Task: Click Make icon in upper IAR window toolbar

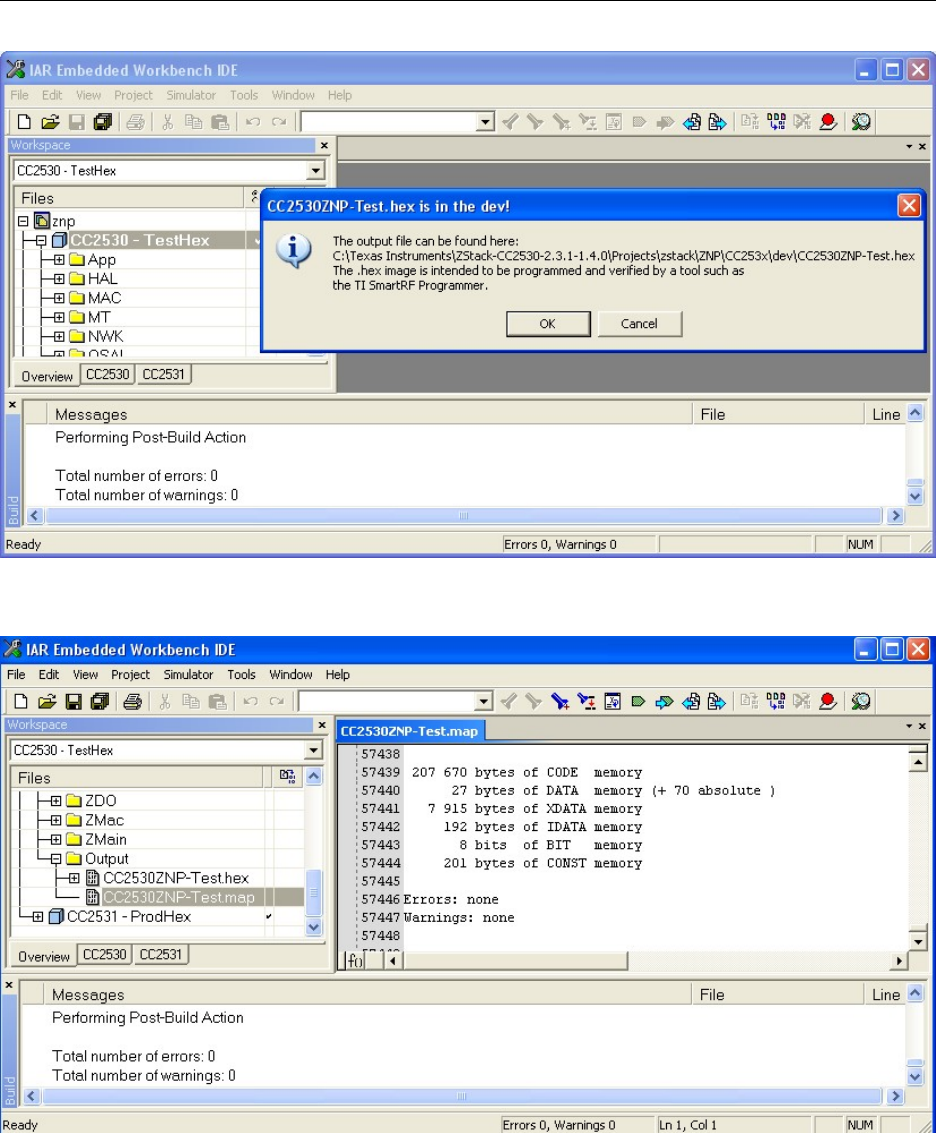Action: coord(776,121)
